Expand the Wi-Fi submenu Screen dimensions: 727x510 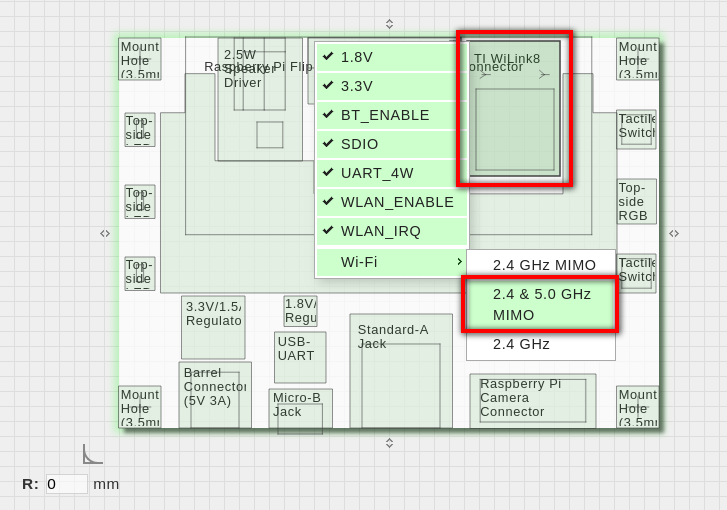(x=392, y=262)
